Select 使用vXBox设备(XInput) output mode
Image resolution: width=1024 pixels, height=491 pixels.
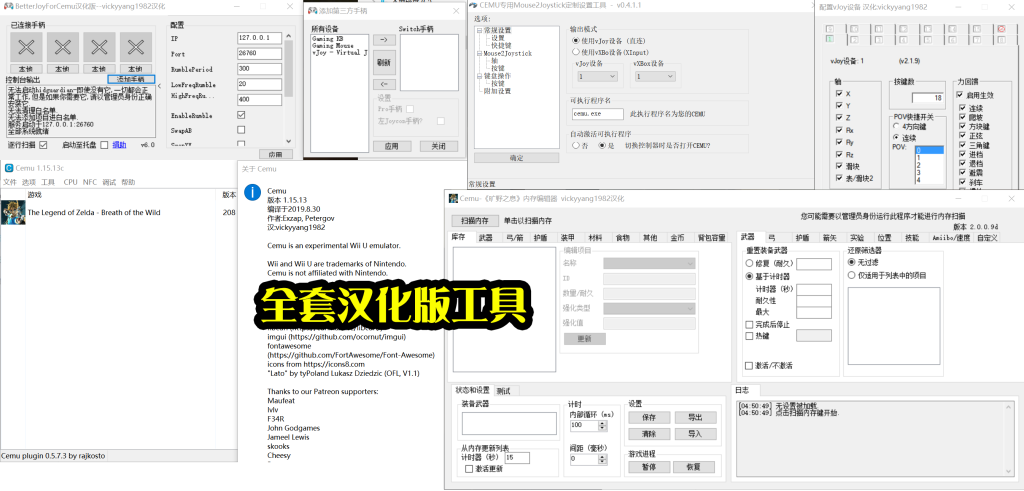(x=575, y=52)
